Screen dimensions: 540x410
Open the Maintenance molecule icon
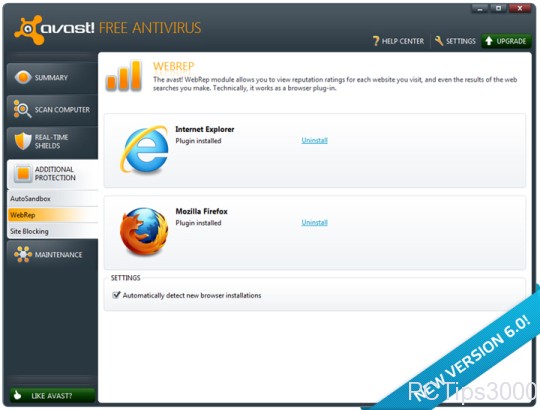23,254
